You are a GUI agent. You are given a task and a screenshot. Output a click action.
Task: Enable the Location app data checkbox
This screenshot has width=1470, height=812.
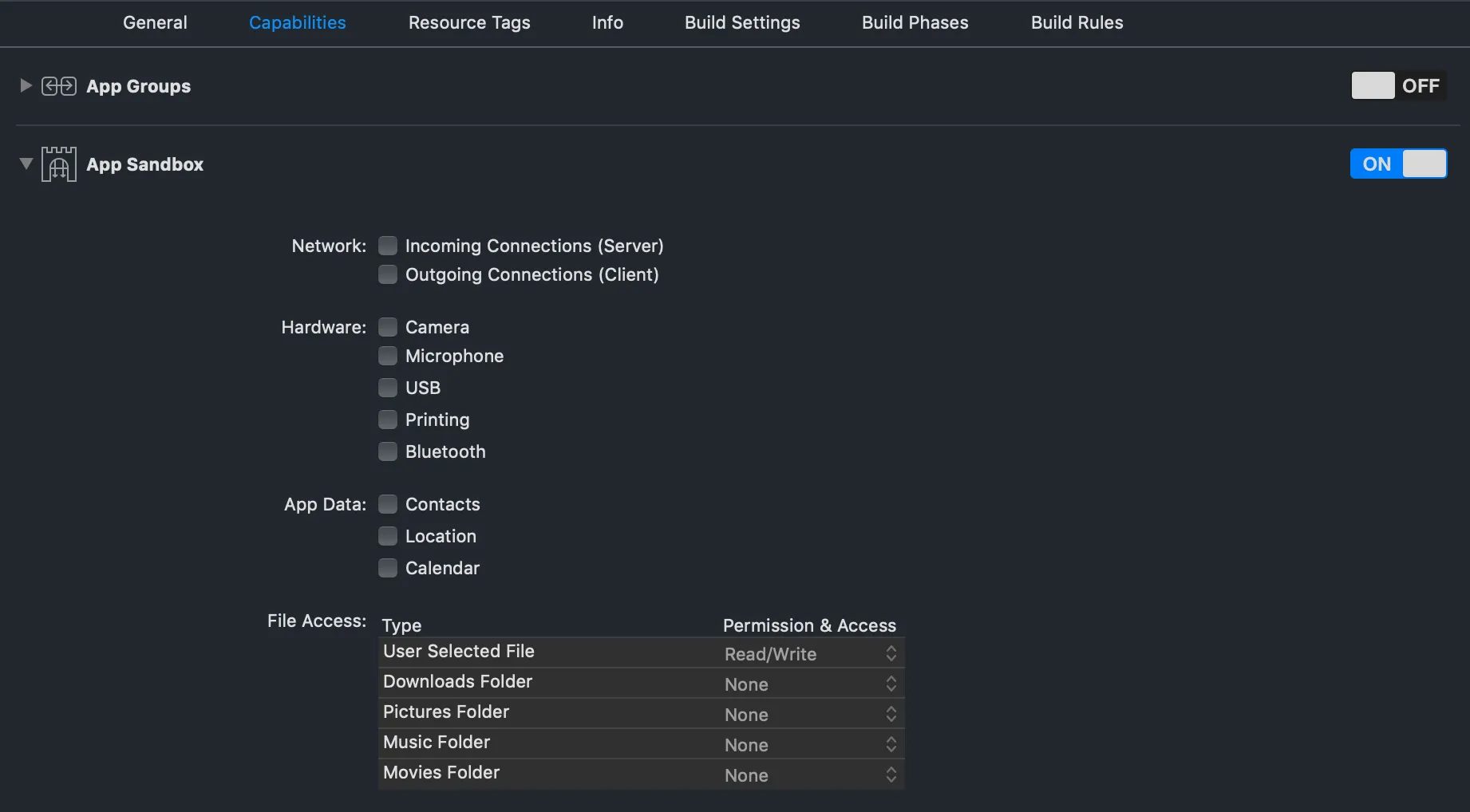coord(388,536)
